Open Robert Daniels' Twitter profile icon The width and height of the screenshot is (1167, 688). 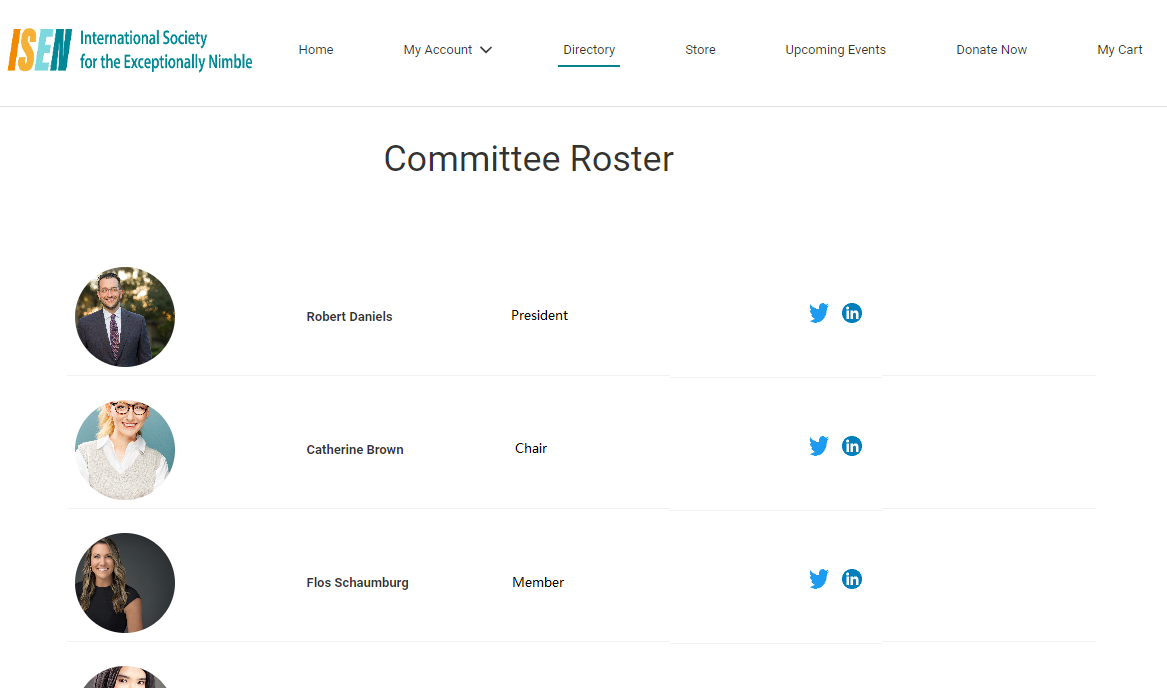click(819, 313)
